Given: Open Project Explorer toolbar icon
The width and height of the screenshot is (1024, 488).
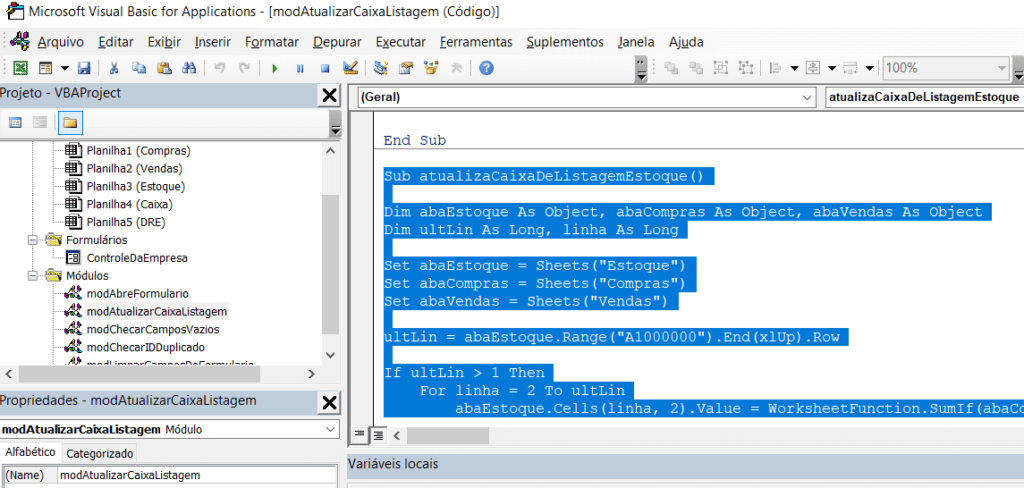Looking at the screenshot, I should [x=381, y=68].
